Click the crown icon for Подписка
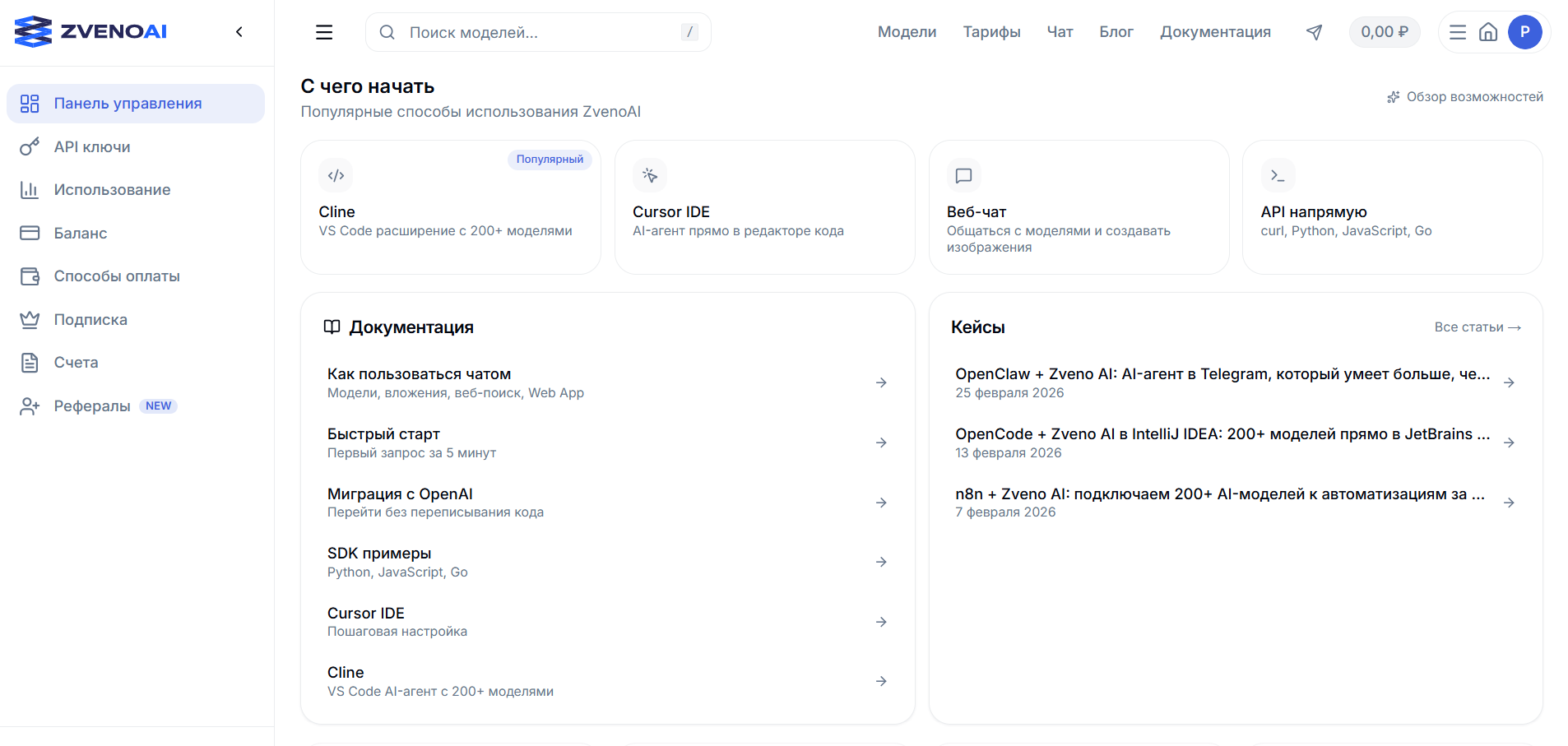Image resolution: width=1568 pixels, height=746 pixels. click(x=30, y=320)
